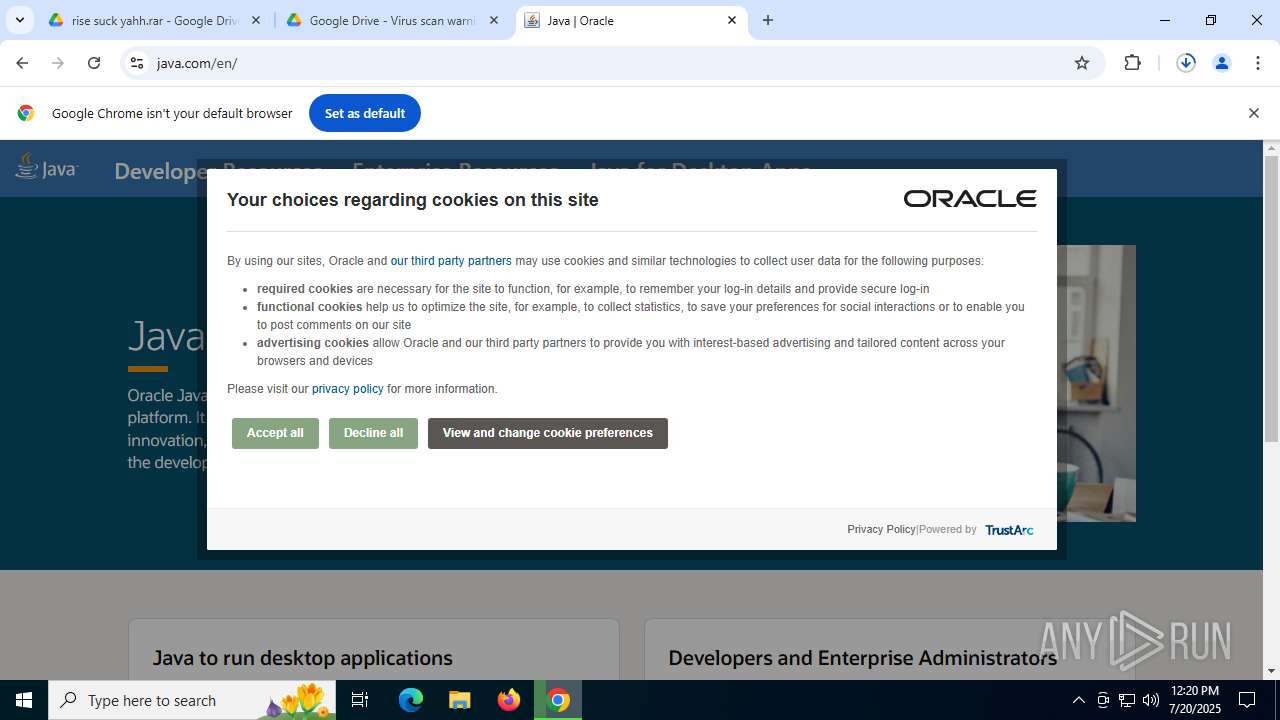Open network status tray icon

point(1127,700)
